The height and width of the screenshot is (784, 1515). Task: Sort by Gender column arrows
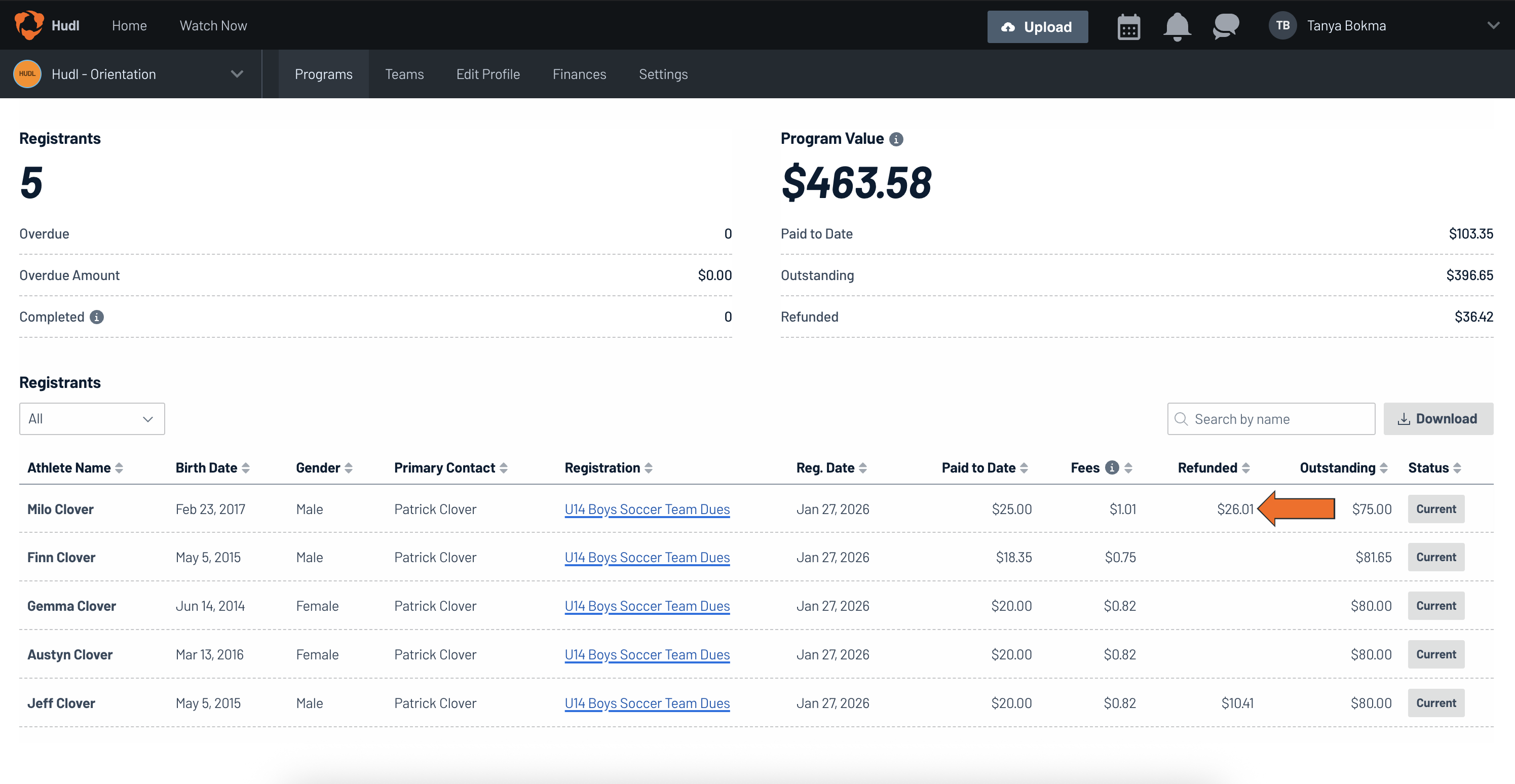click(349, 468)
